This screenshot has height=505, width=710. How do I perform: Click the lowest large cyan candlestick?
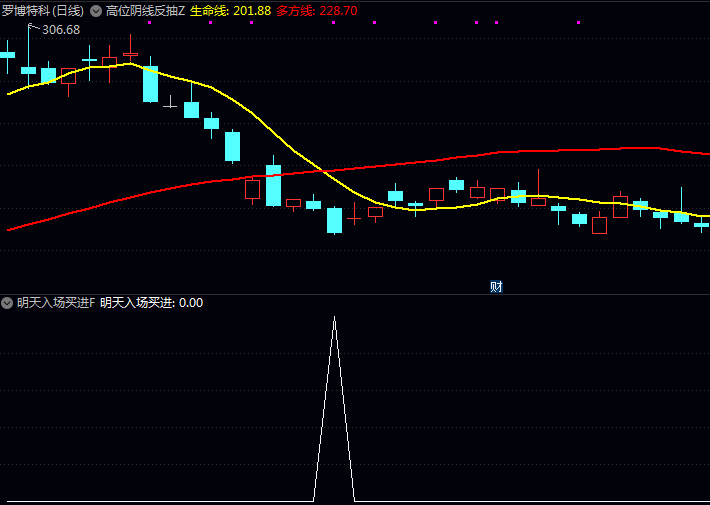tap(334, 220)
